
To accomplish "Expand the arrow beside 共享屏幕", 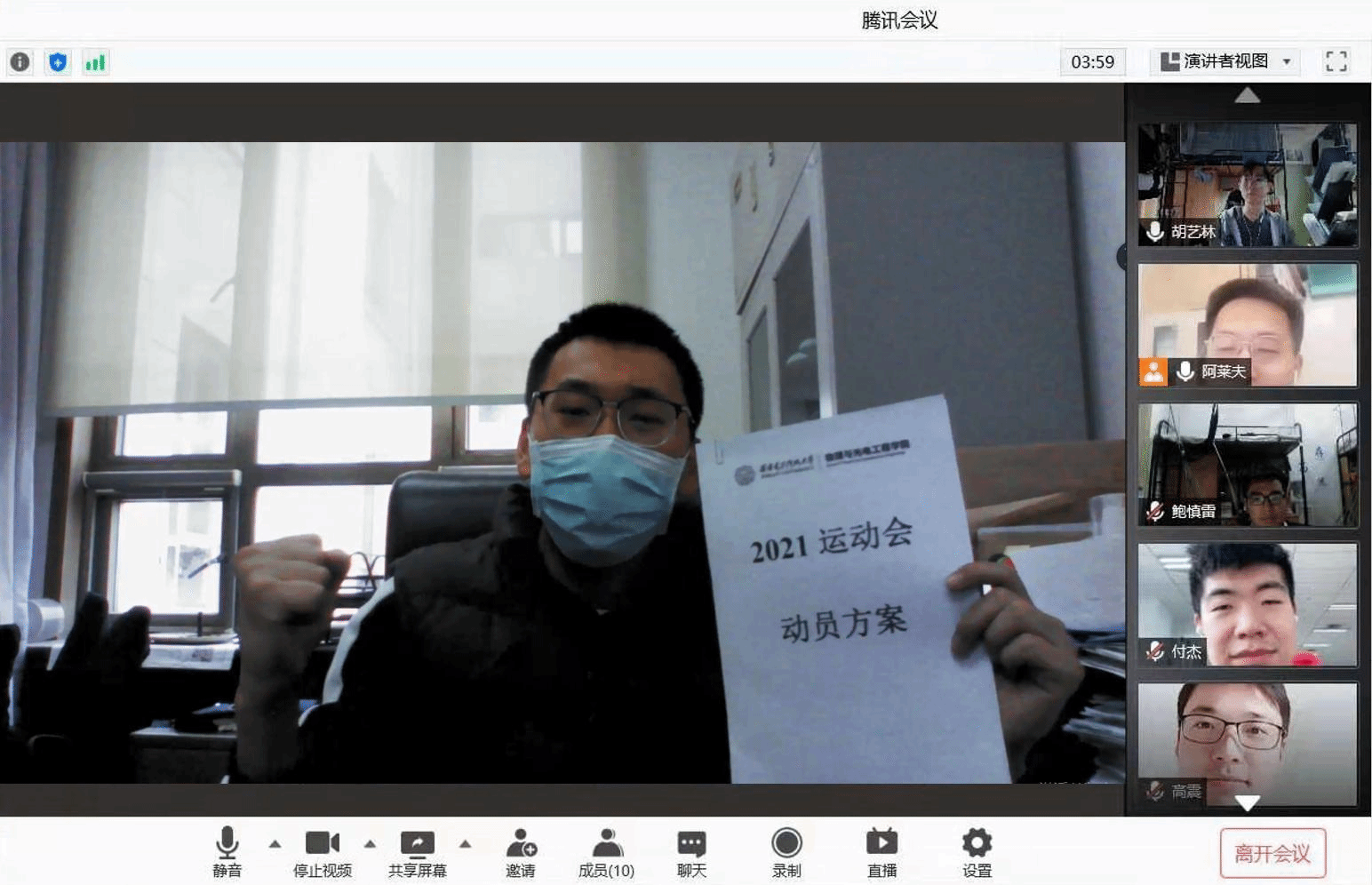I will tap(466, 844).
